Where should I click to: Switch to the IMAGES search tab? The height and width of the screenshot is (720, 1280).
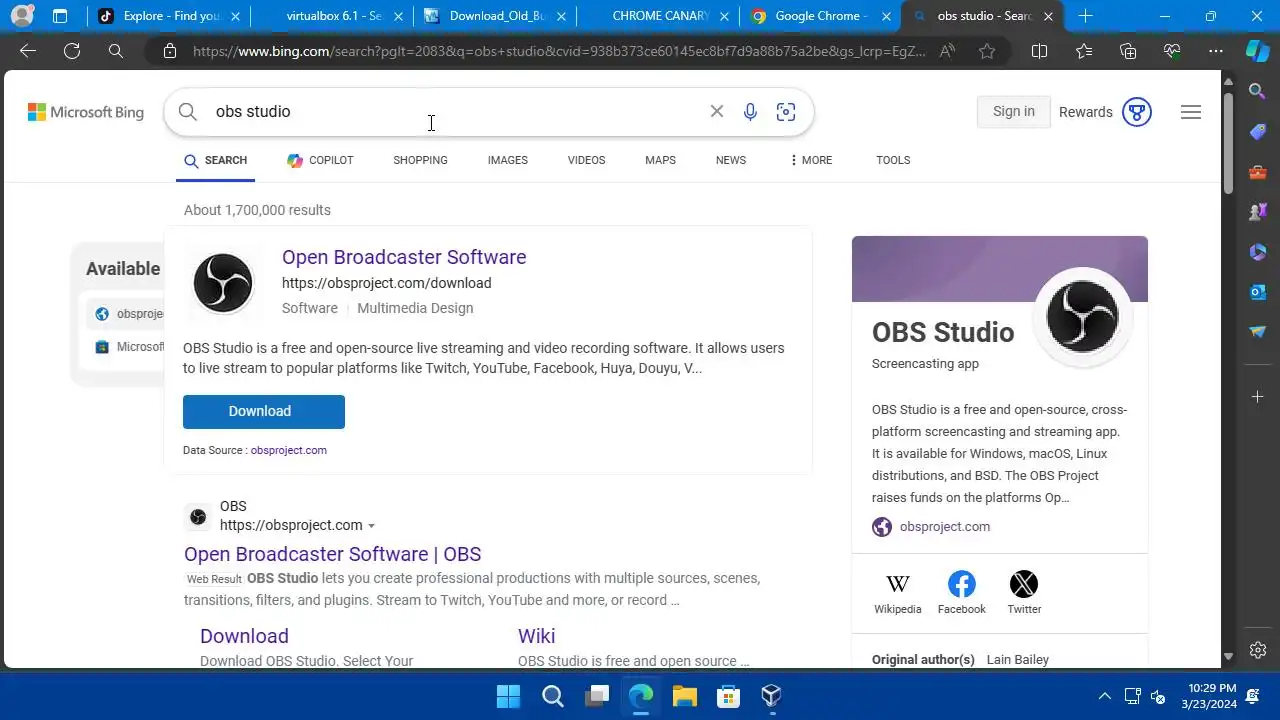(507, 160)
